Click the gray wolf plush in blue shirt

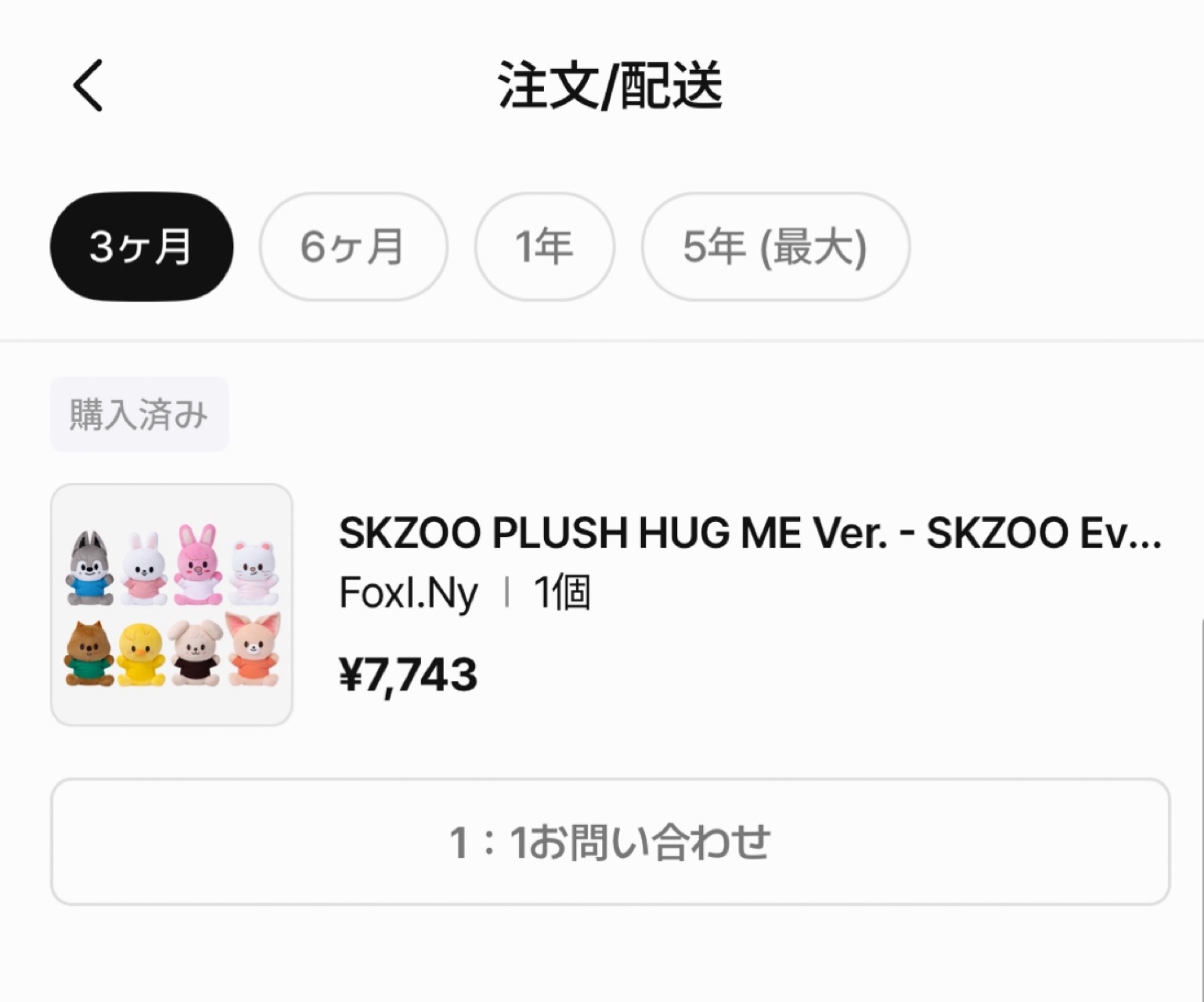tap(89, 569)
